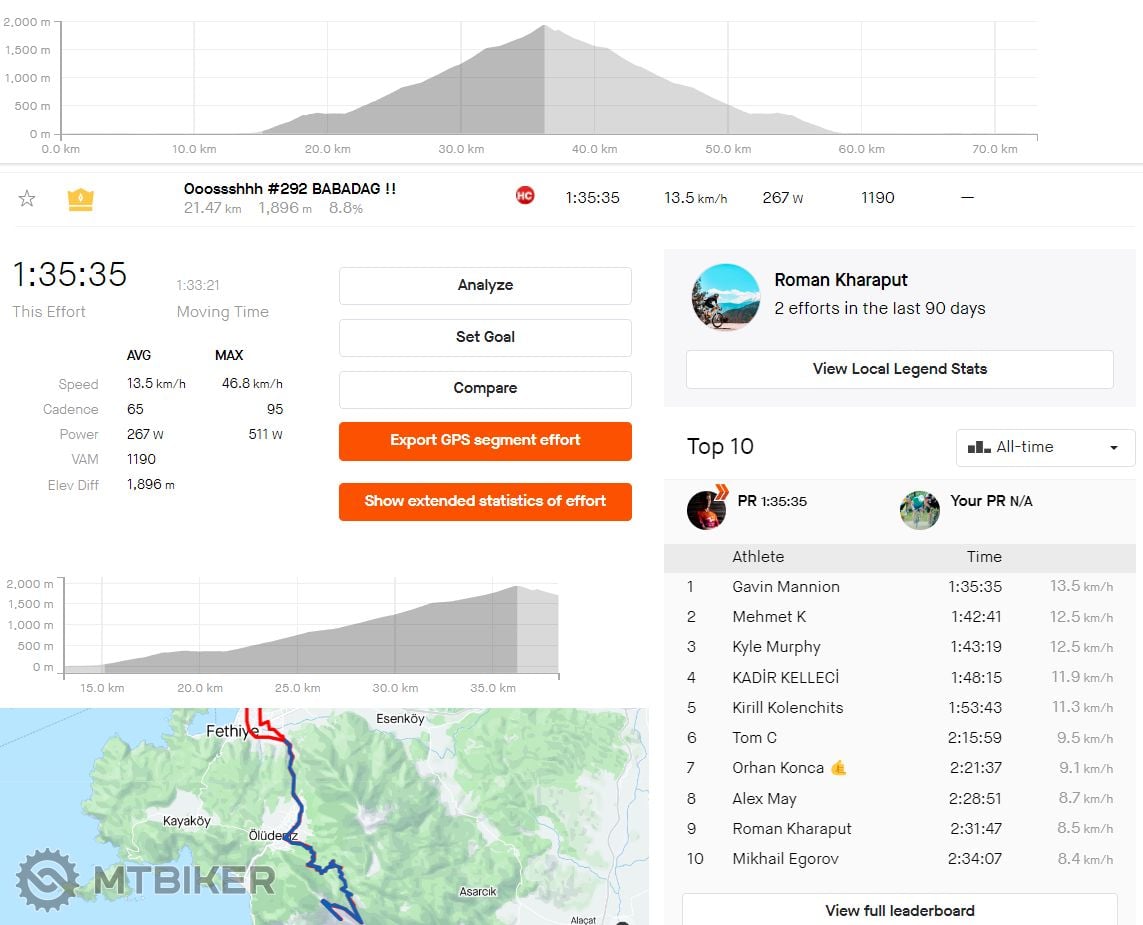The image size is (1143, 925).
Task: Click the MTBIKER gear logo
Action: coord(47,879)
